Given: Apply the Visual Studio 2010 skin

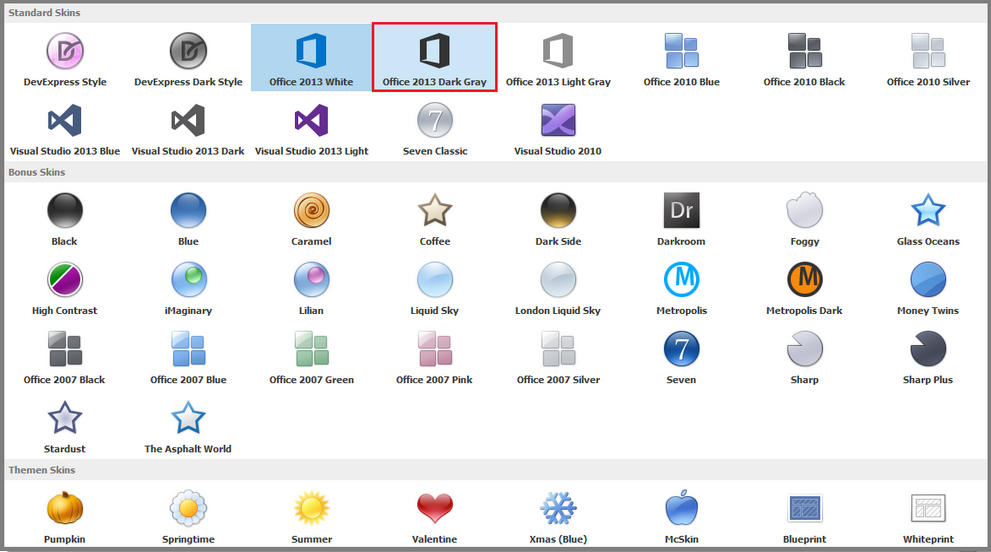Looking at the screenshot, I should pos(558,128).
